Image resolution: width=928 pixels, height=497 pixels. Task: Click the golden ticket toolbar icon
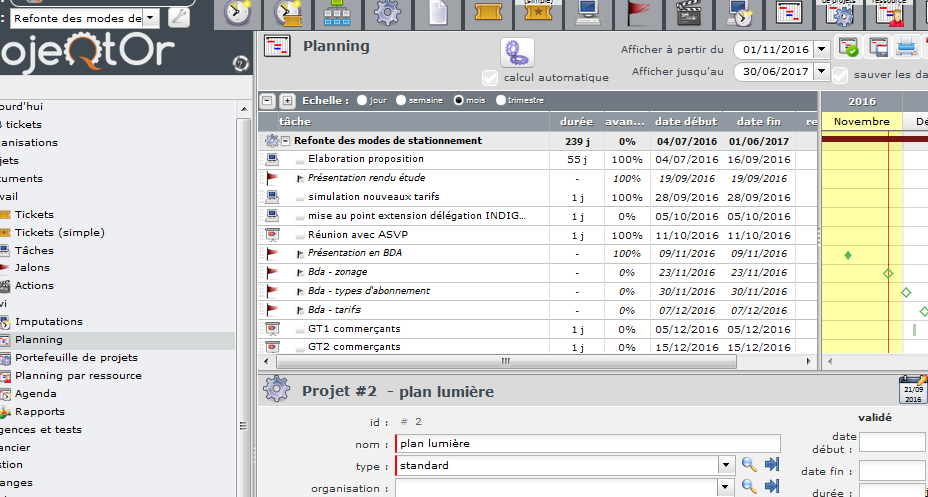[x=486, y=13]
